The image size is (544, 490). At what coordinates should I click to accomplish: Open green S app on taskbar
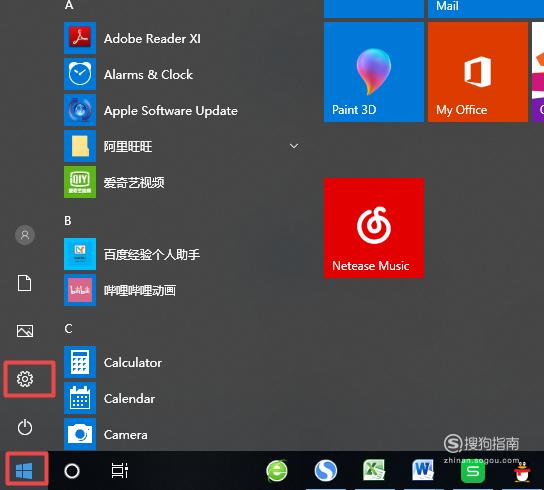473,472
